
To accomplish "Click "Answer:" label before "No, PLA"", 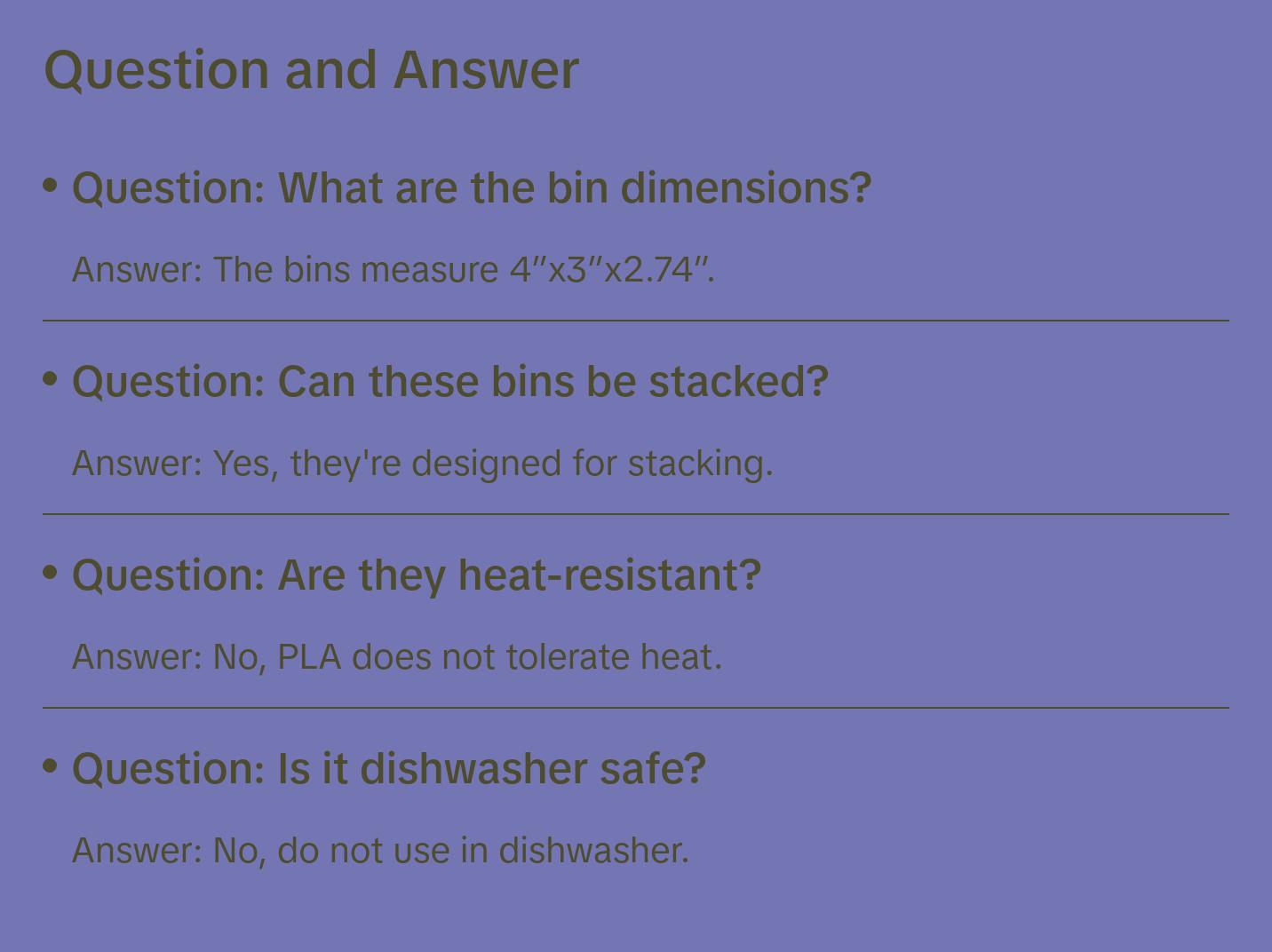I will coord(137,657).
